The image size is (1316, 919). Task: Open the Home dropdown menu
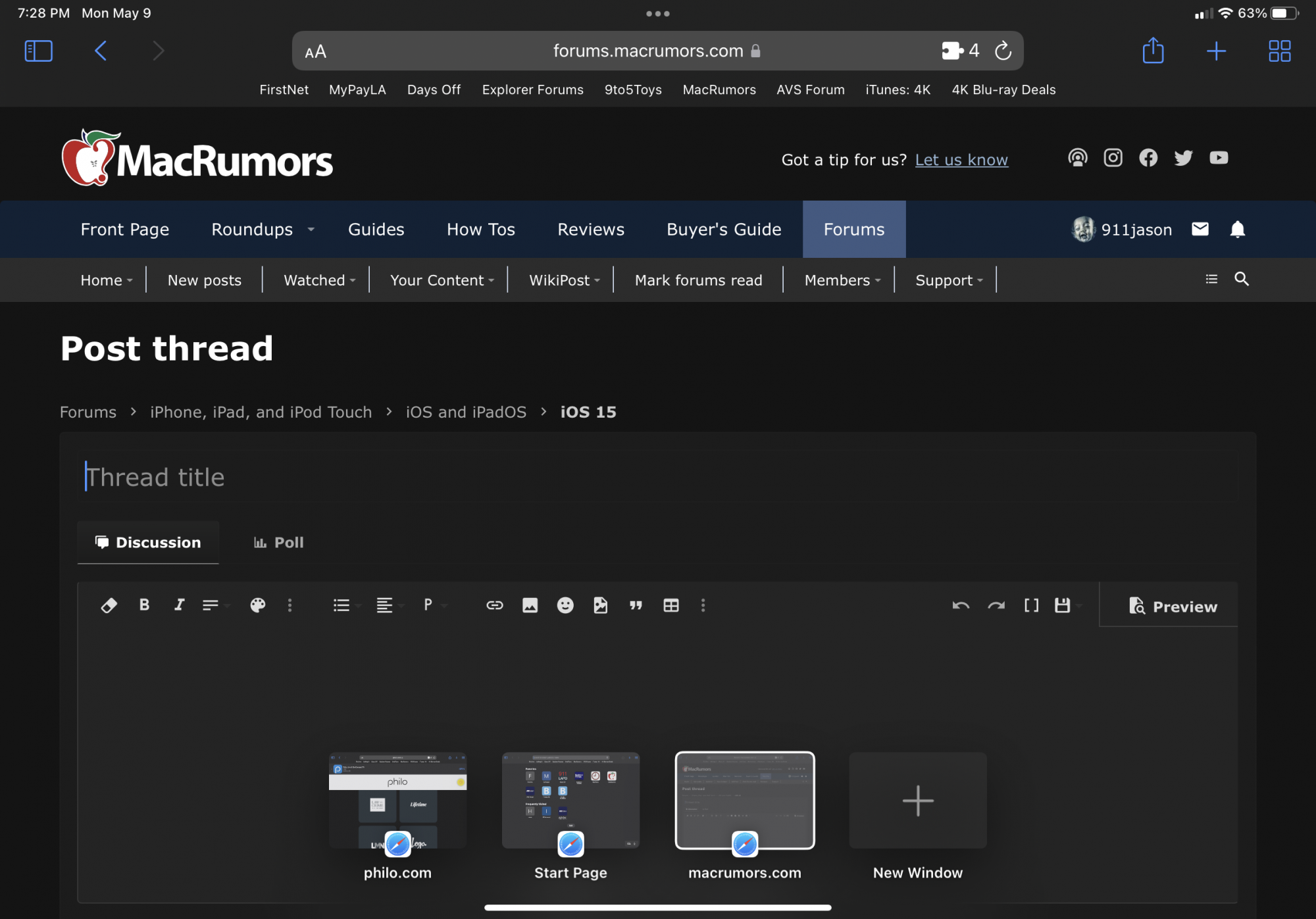pyautogui.click(x=106, y=280)
